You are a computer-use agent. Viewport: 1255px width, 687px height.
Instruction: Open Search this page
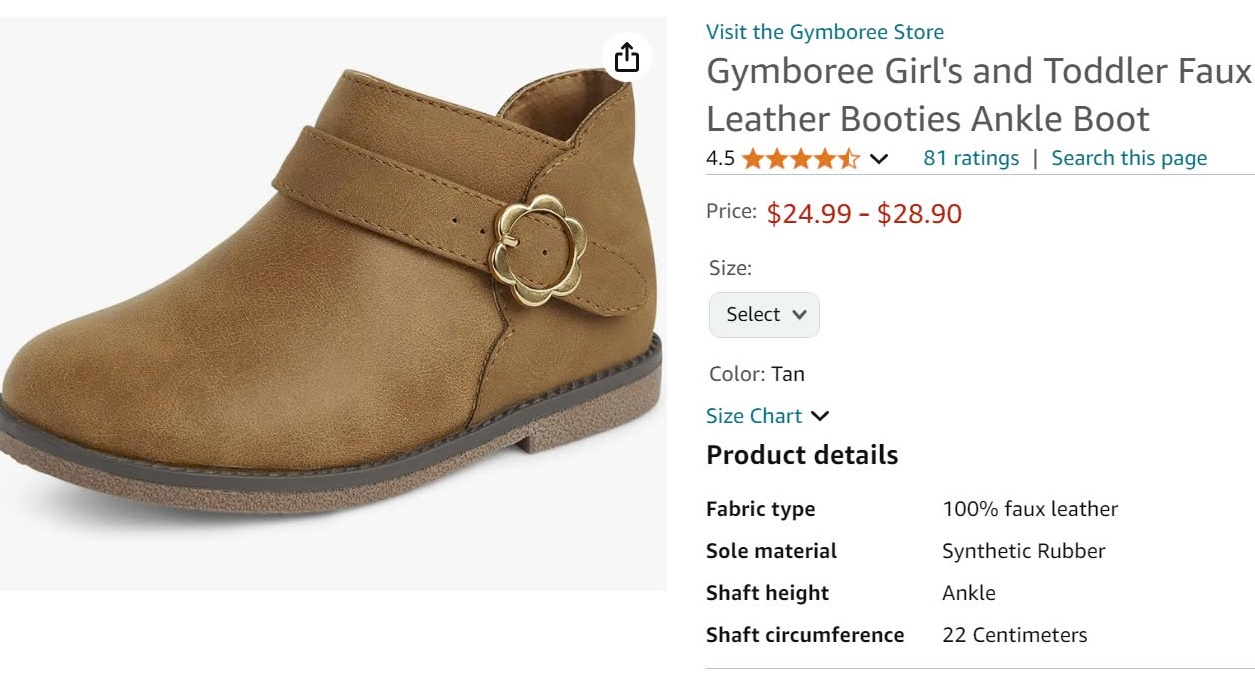tap(1129, 157)
